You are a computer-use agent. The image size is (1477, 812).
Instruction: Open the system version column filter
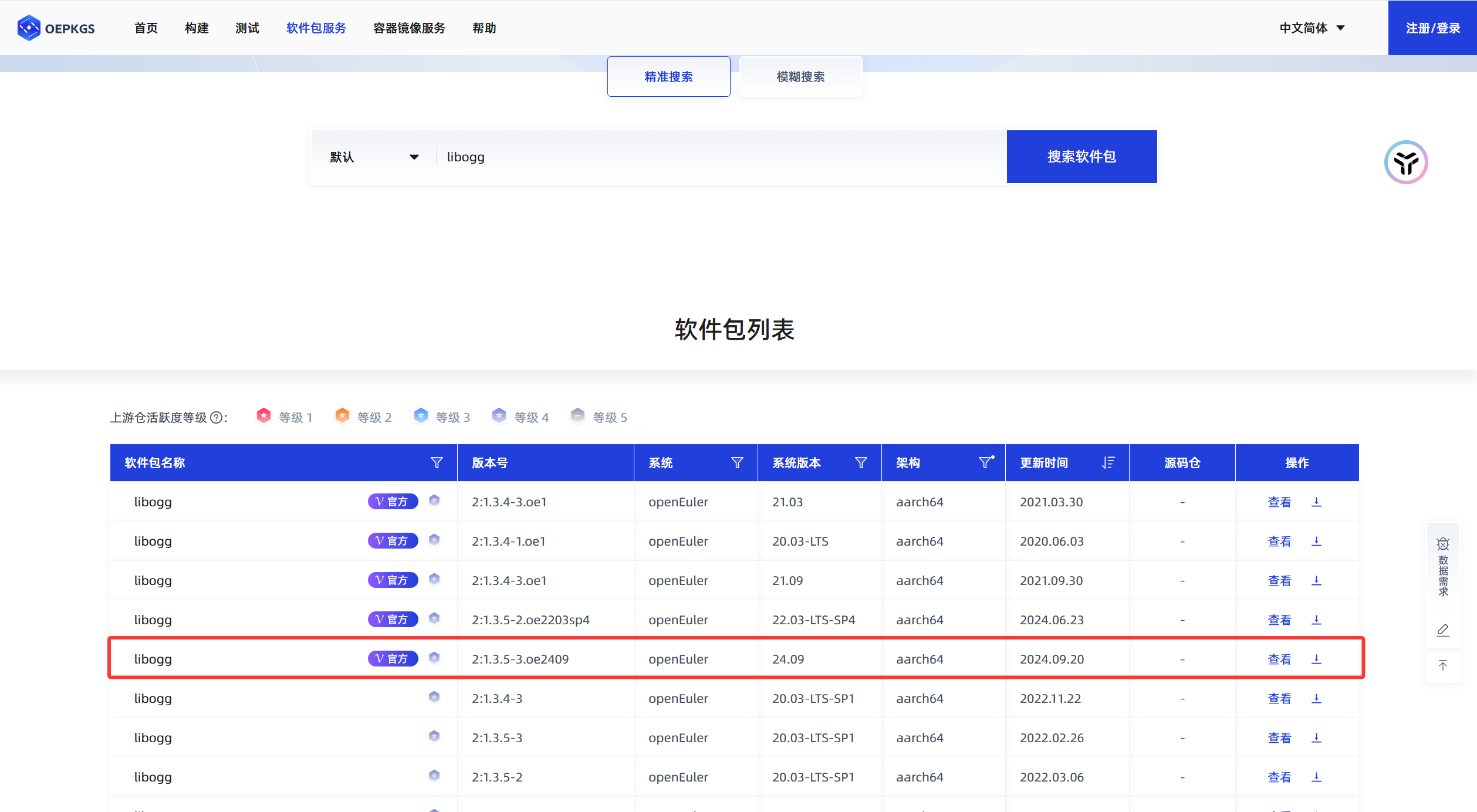pos(861,463)
